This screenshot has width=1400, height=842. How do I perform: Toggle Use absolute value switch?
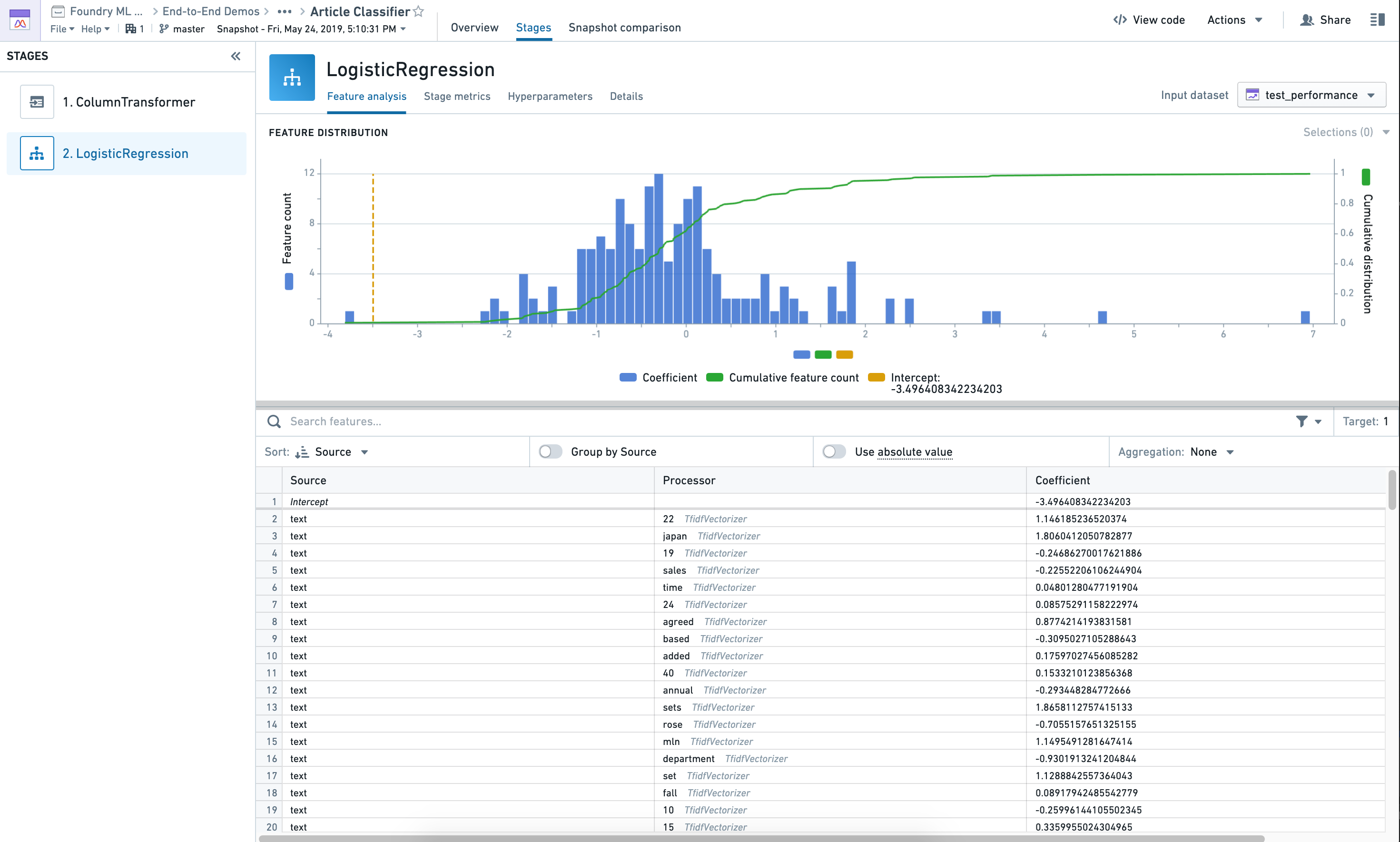834,451
